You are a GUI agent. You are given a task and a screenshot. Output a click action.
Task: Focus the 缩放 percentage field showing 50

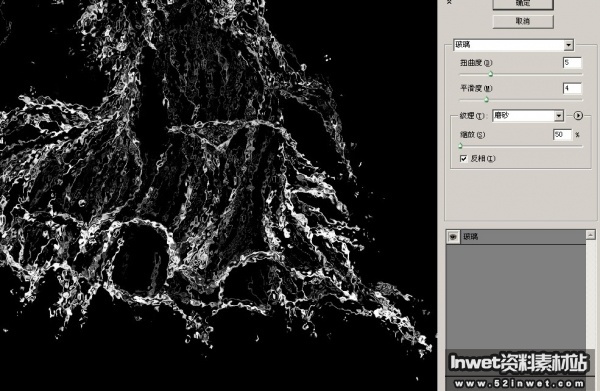562,135
